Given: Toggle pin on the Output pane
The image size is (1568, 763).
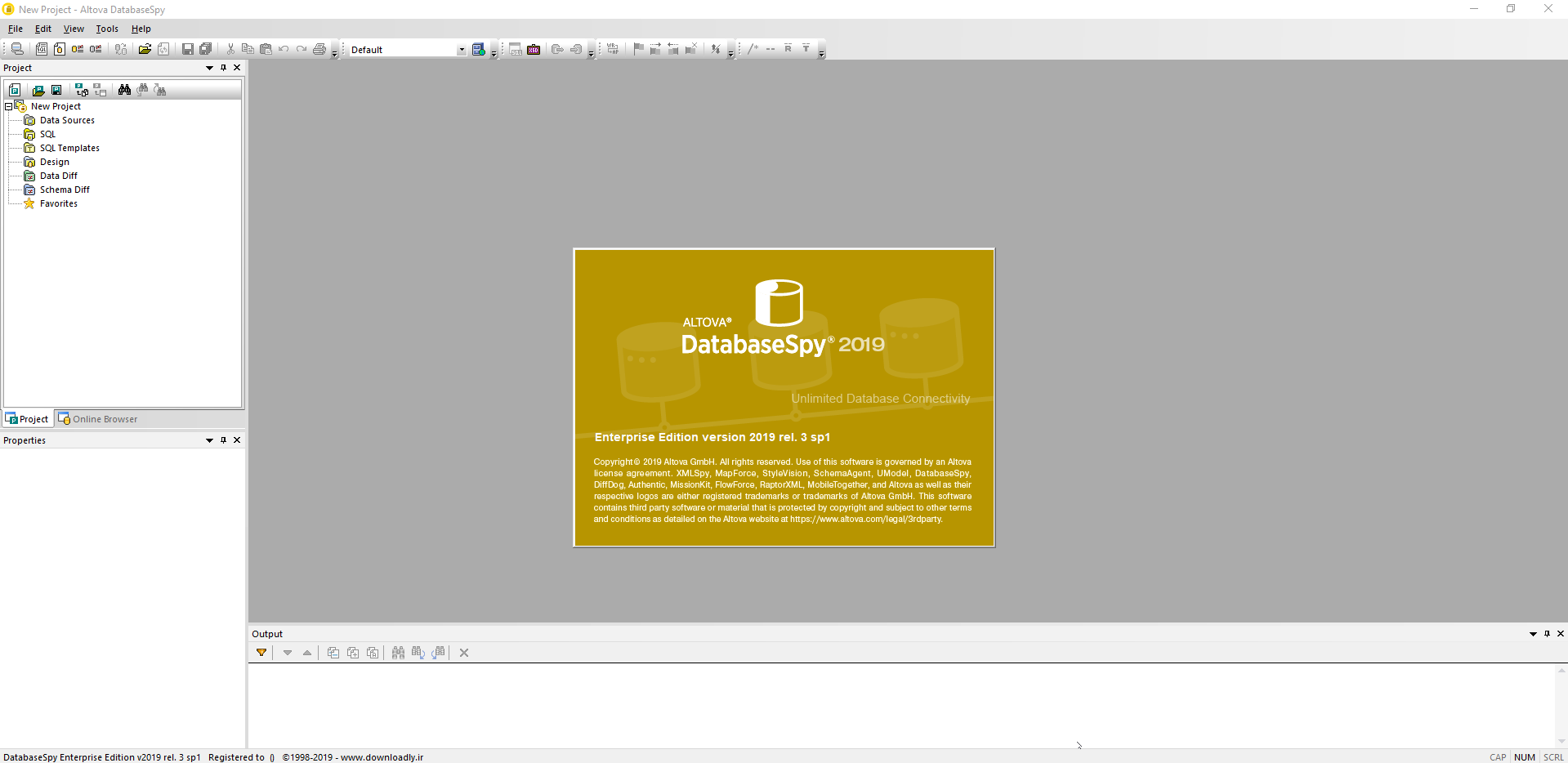Looking at the screenshot, I should 1547,634.
